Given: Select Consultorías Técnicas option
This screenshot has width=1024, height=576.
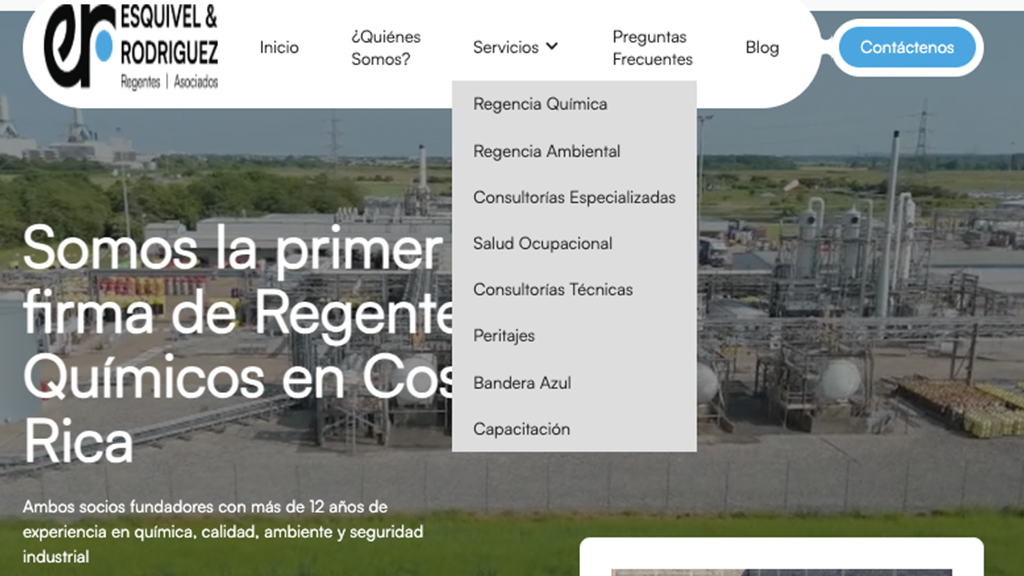Looking at the screenshot, I should click(552, 289).
